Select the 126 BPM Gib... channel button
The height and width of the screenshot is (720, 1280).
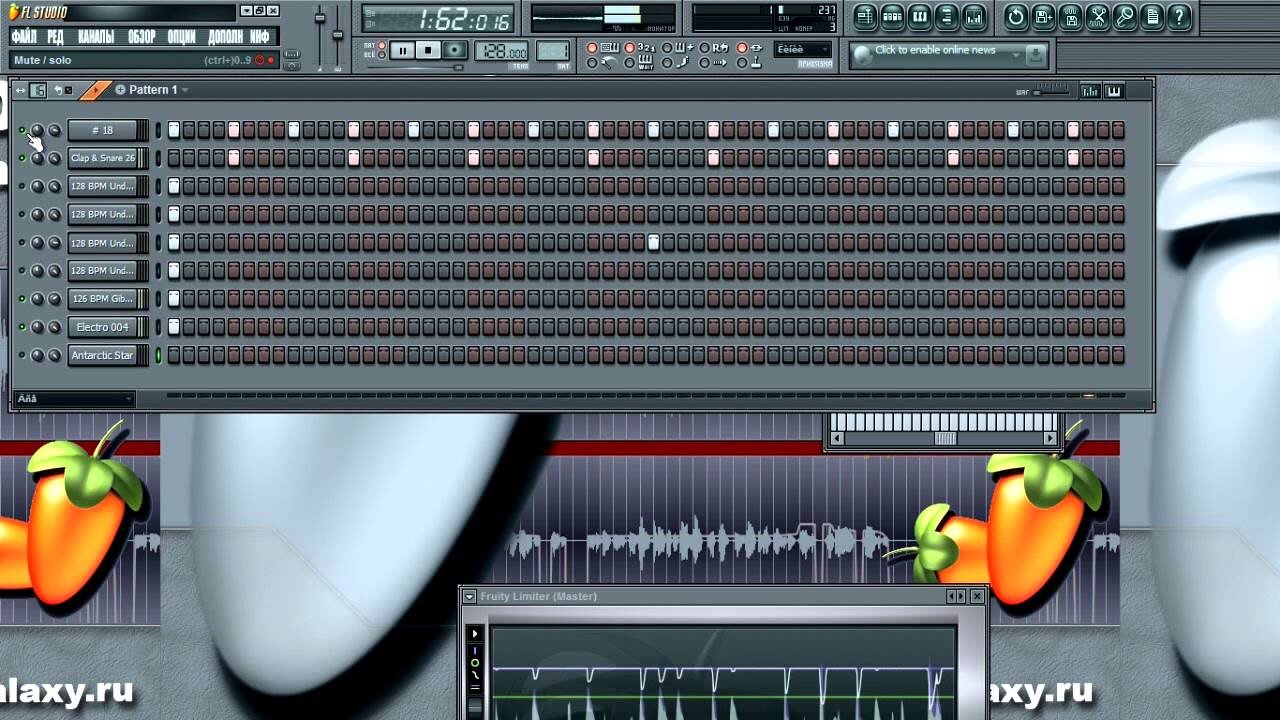coord(102,299)
